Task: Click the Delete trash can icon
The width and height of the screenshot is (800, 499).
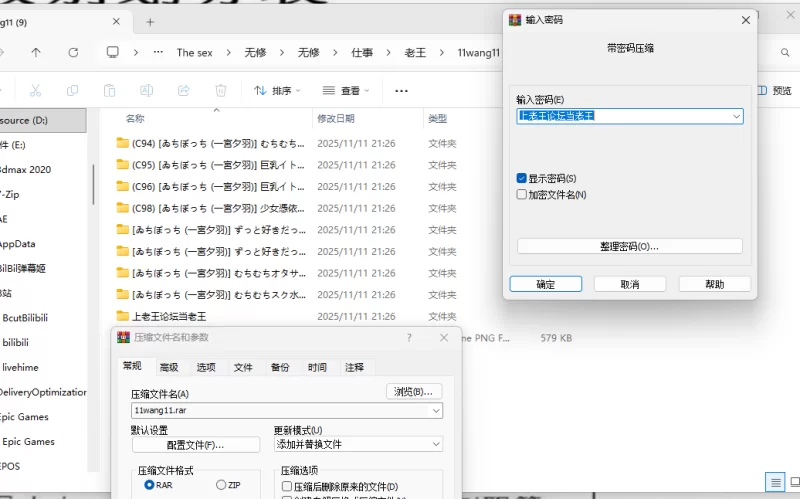Action: 220,90
